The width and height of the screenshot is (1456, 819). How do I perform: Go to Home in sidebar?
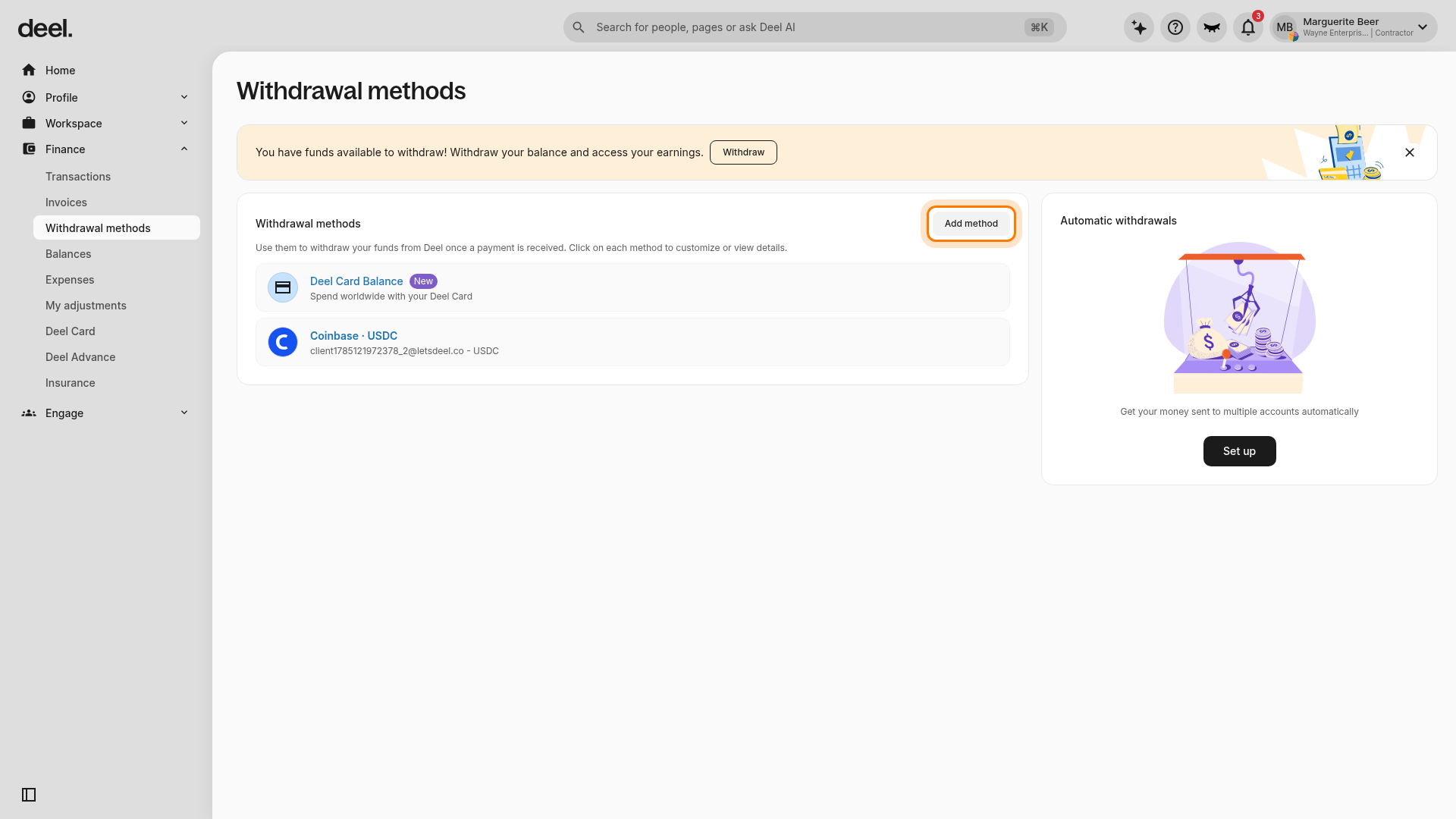(x=60, y=71)
